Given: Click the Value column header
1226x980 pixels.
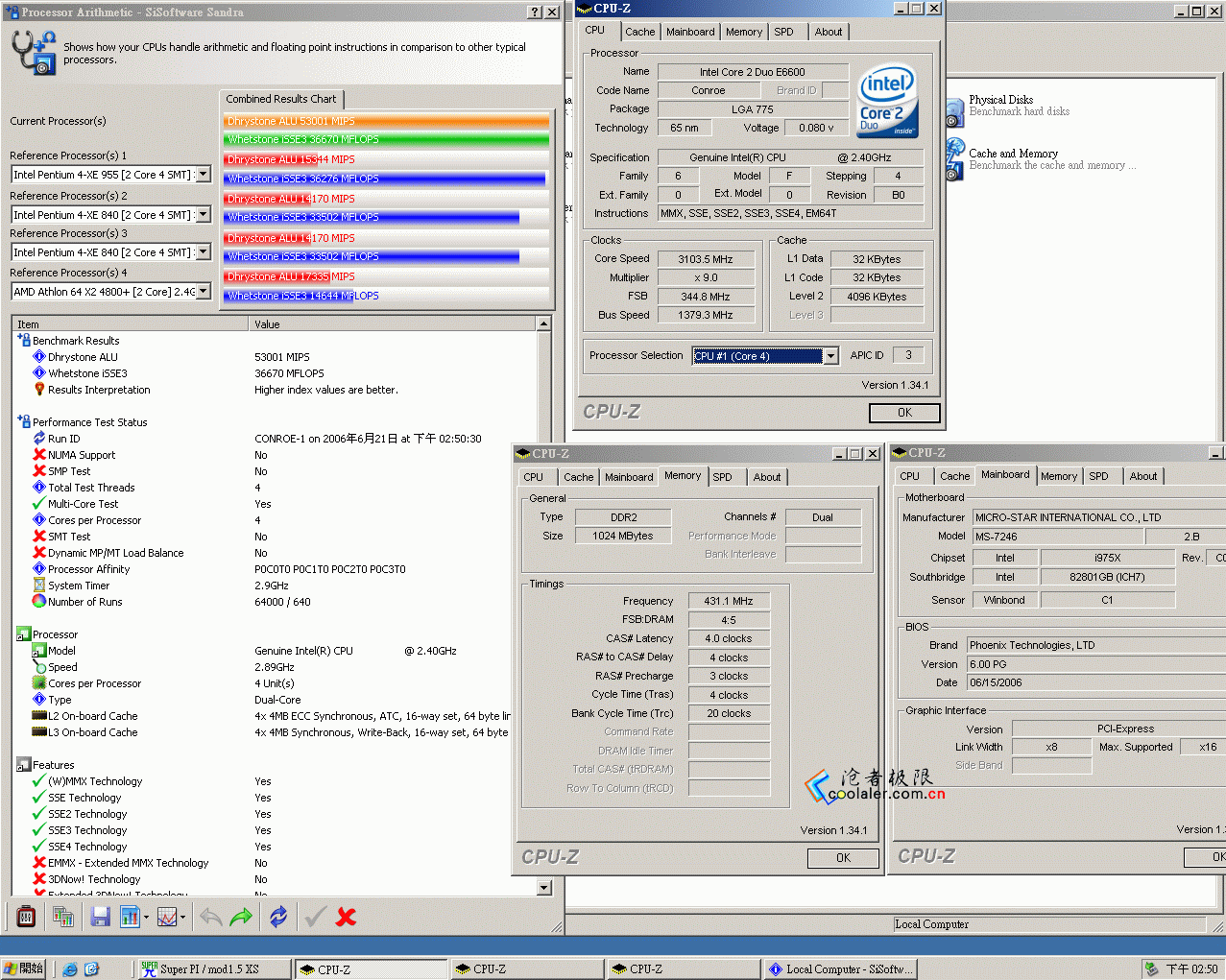Looking at the screenshot, I should (x=393, y=324).
